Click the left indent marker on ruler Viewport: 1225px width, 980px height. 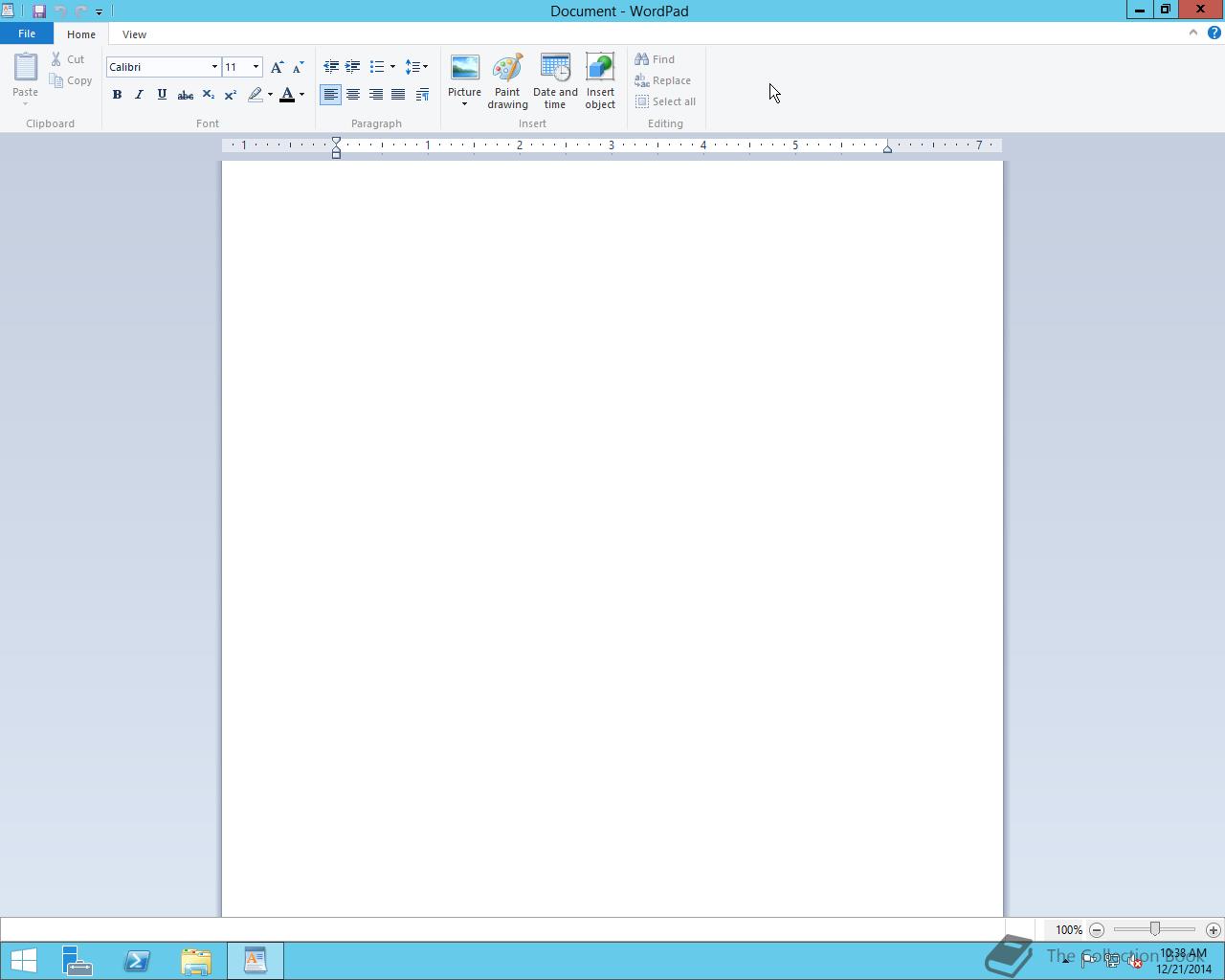(x=336, y=151)
